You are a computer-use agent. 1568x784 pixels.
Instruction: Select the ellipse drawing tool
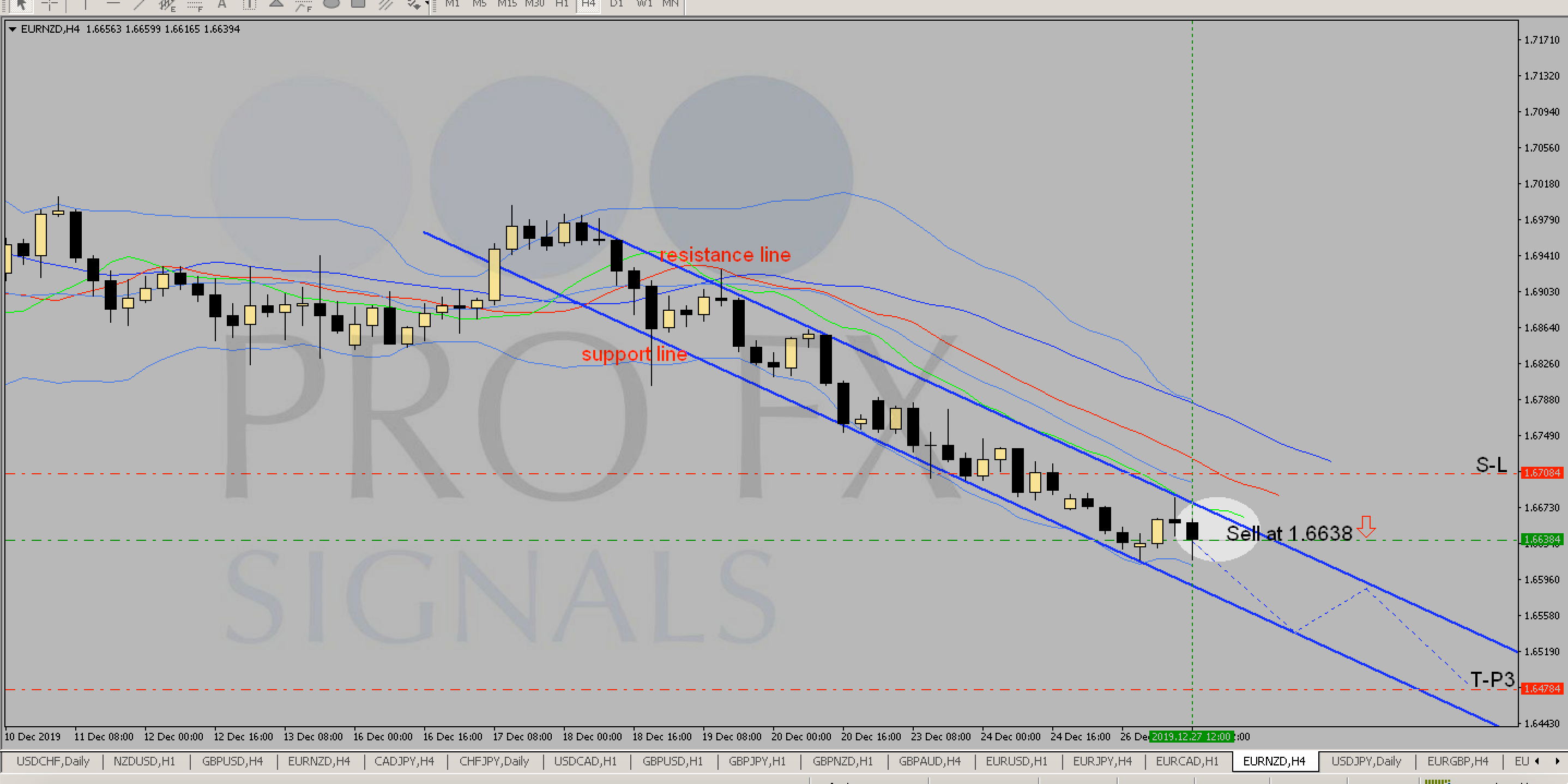pos(331,4)
